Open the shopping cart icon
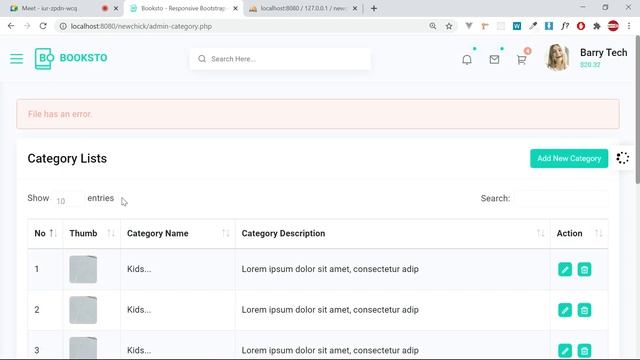The height and width of the screenshot is (360, 640). (x=522, y=60)
